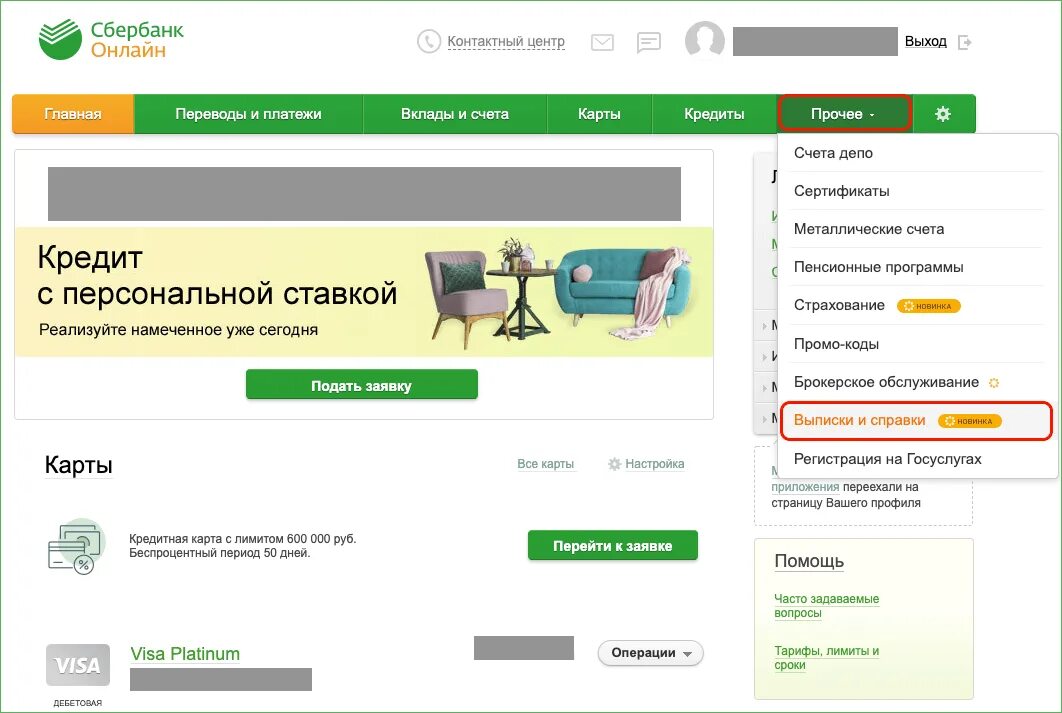Click sun icon beside Брокерское обслуживание

coord(994,383)
